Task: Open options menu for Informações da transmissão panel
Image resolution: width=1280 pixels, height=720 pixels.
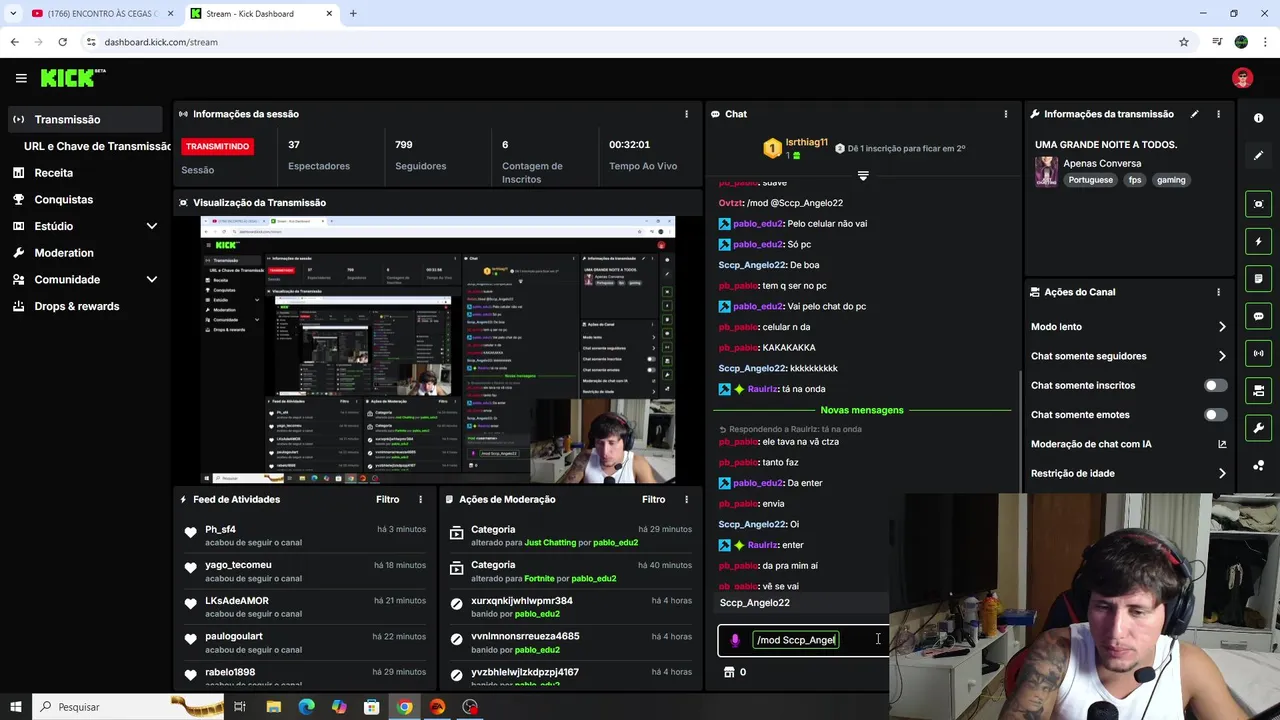Action: [x=1218, y=114]
